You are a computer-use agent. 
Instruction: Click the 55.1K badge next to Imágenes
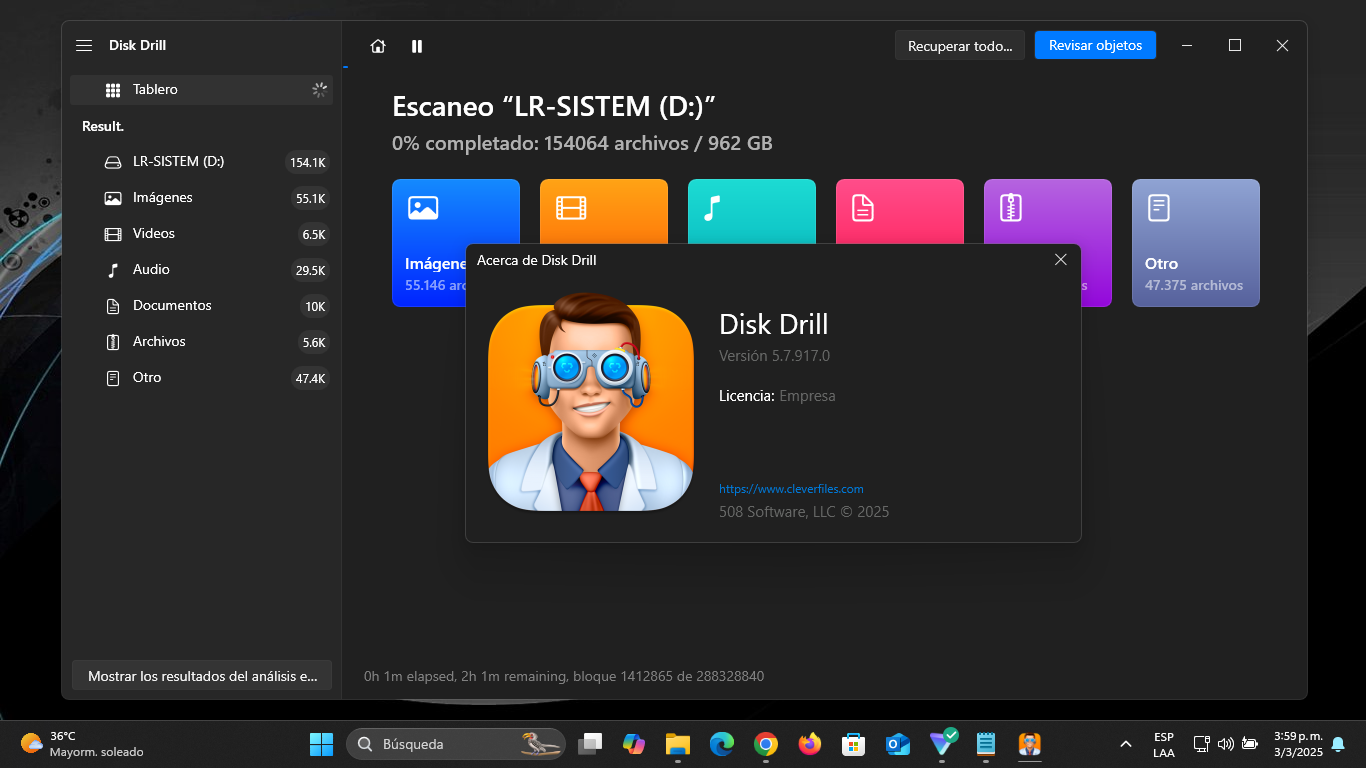pos(310,199)
